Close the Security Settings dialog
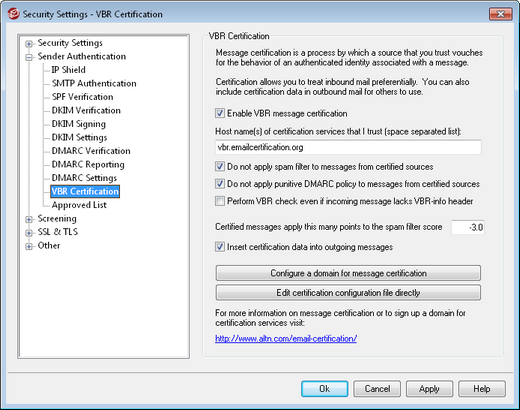The height and width of the screenshot is (410, 520). tap(500, 14)
